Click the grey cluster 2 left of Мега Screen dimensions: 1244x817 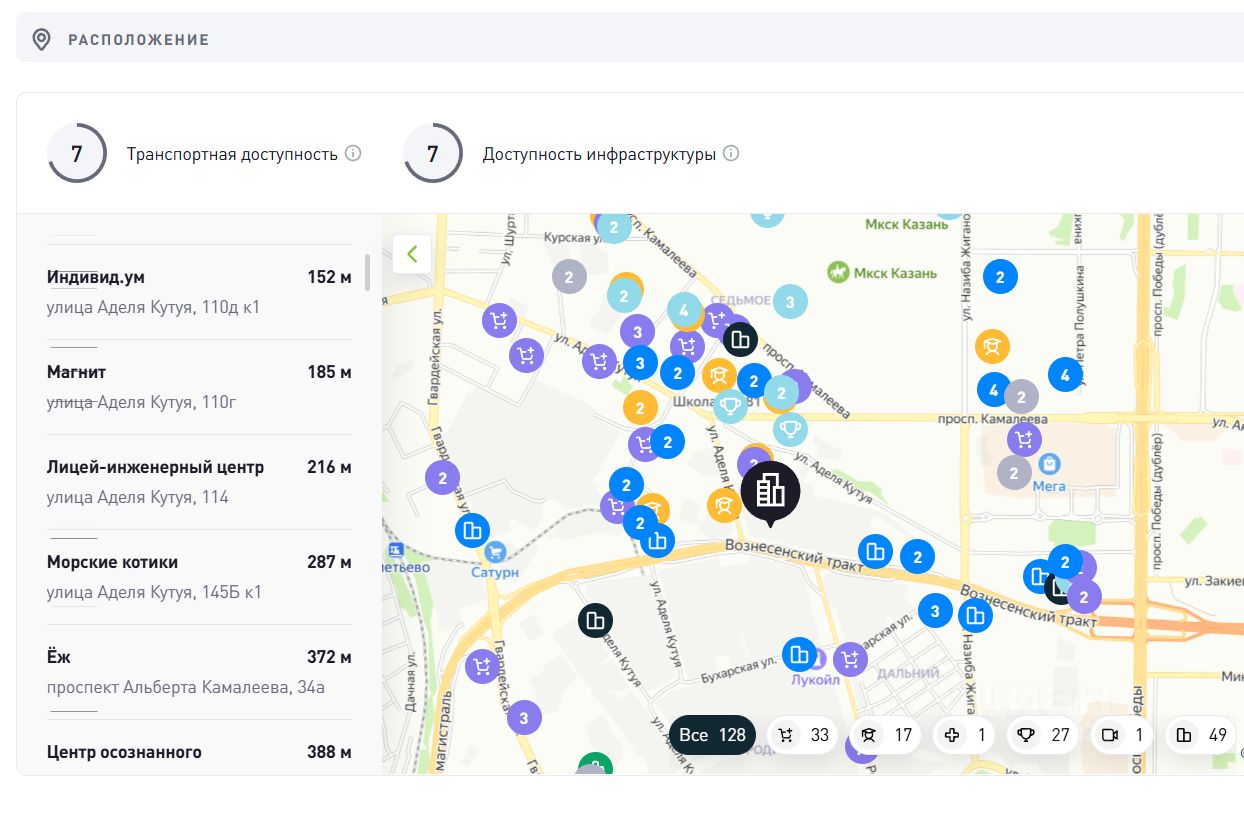click(x=1014, y=472)
